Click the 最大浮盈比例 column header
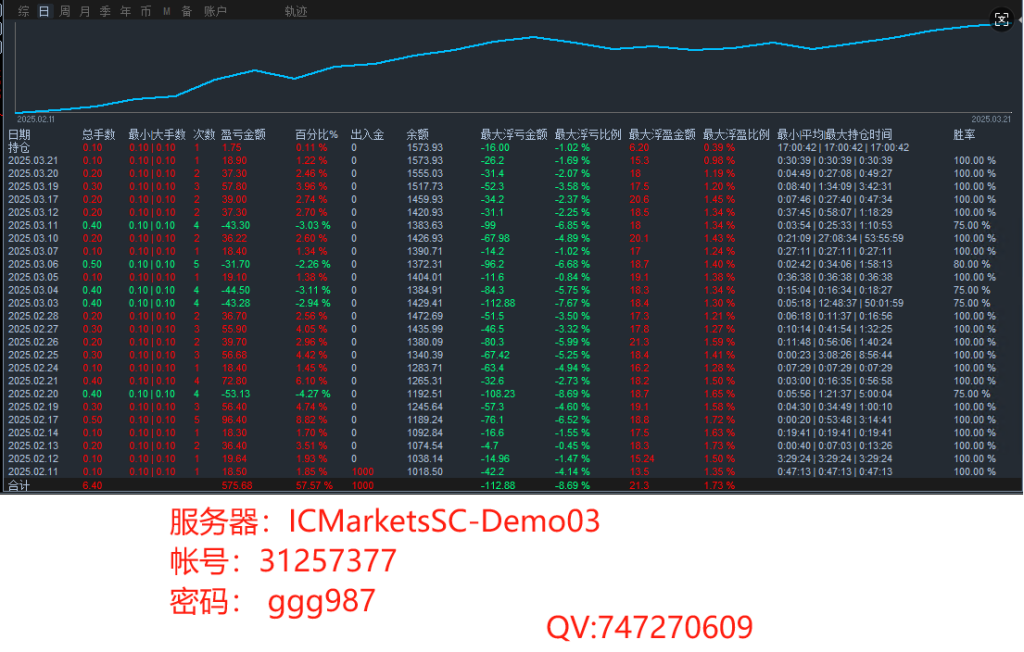 point(736,135)
